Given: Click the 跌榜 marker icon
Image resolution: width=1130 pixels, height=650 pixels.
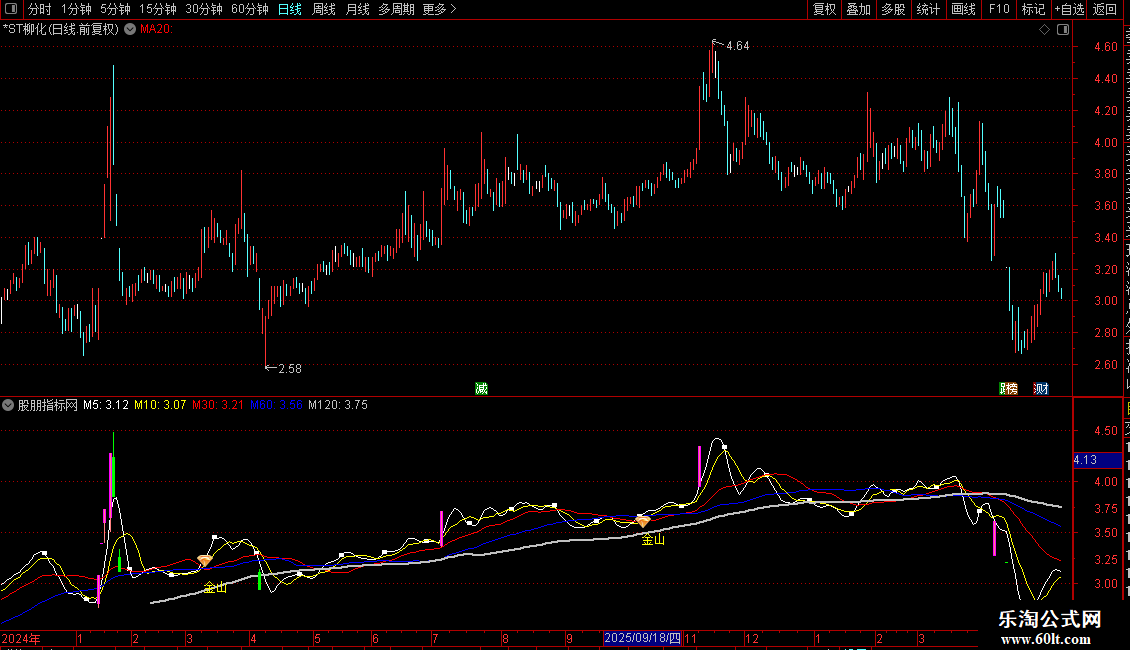Looking at the screenshot, I should tap(1008, 388).
